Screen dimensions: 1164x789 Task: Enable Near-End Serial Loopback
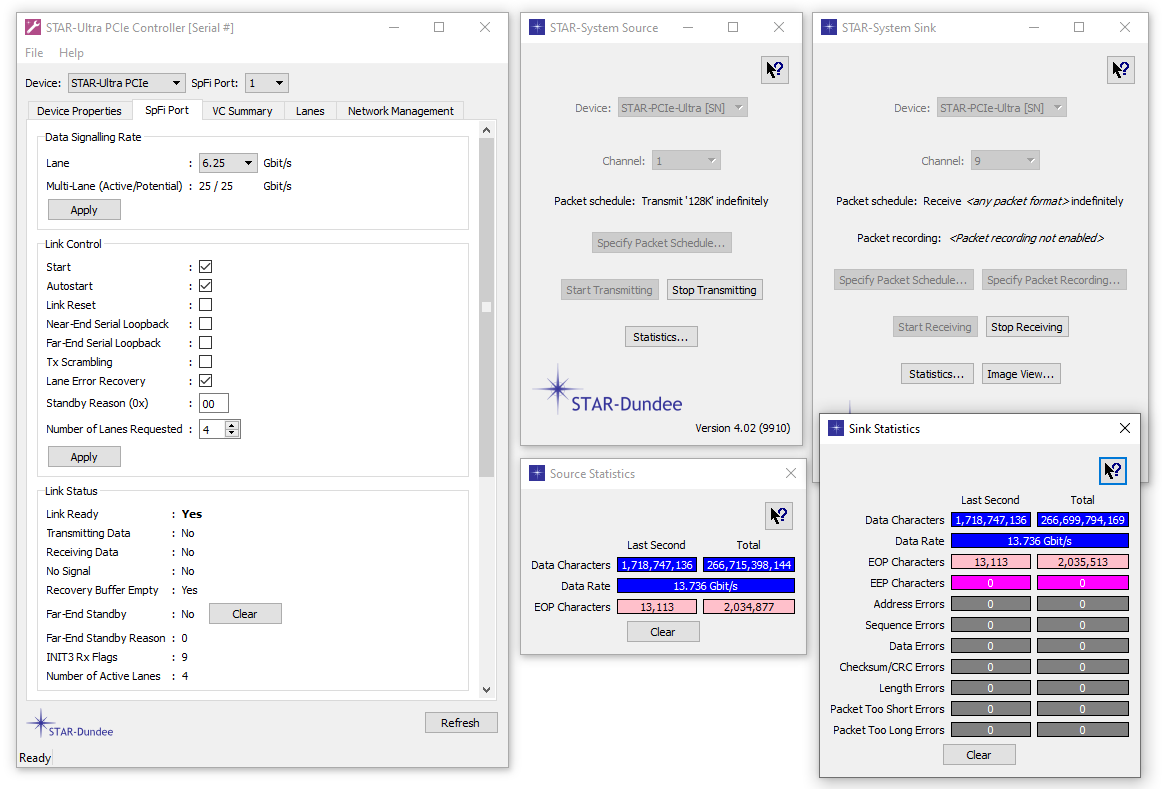(x=206, y=324)
